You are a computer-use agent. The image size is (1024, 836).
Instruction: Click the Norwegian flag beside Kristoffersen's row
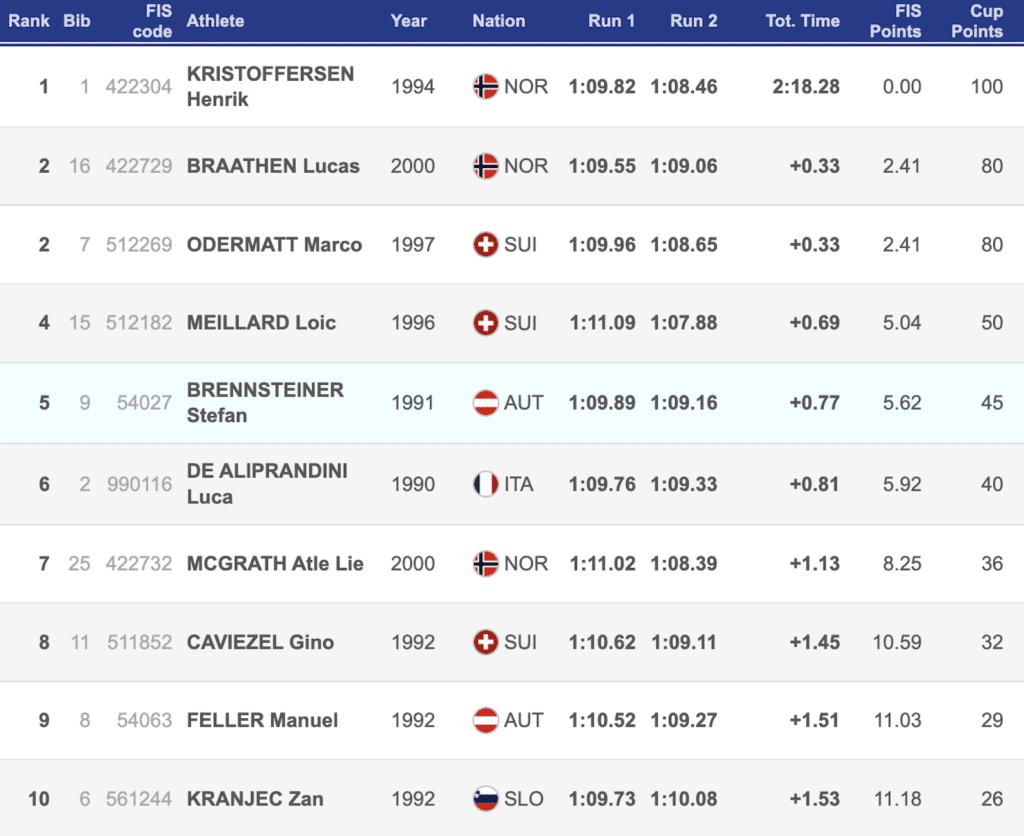[x=485, y=87]
